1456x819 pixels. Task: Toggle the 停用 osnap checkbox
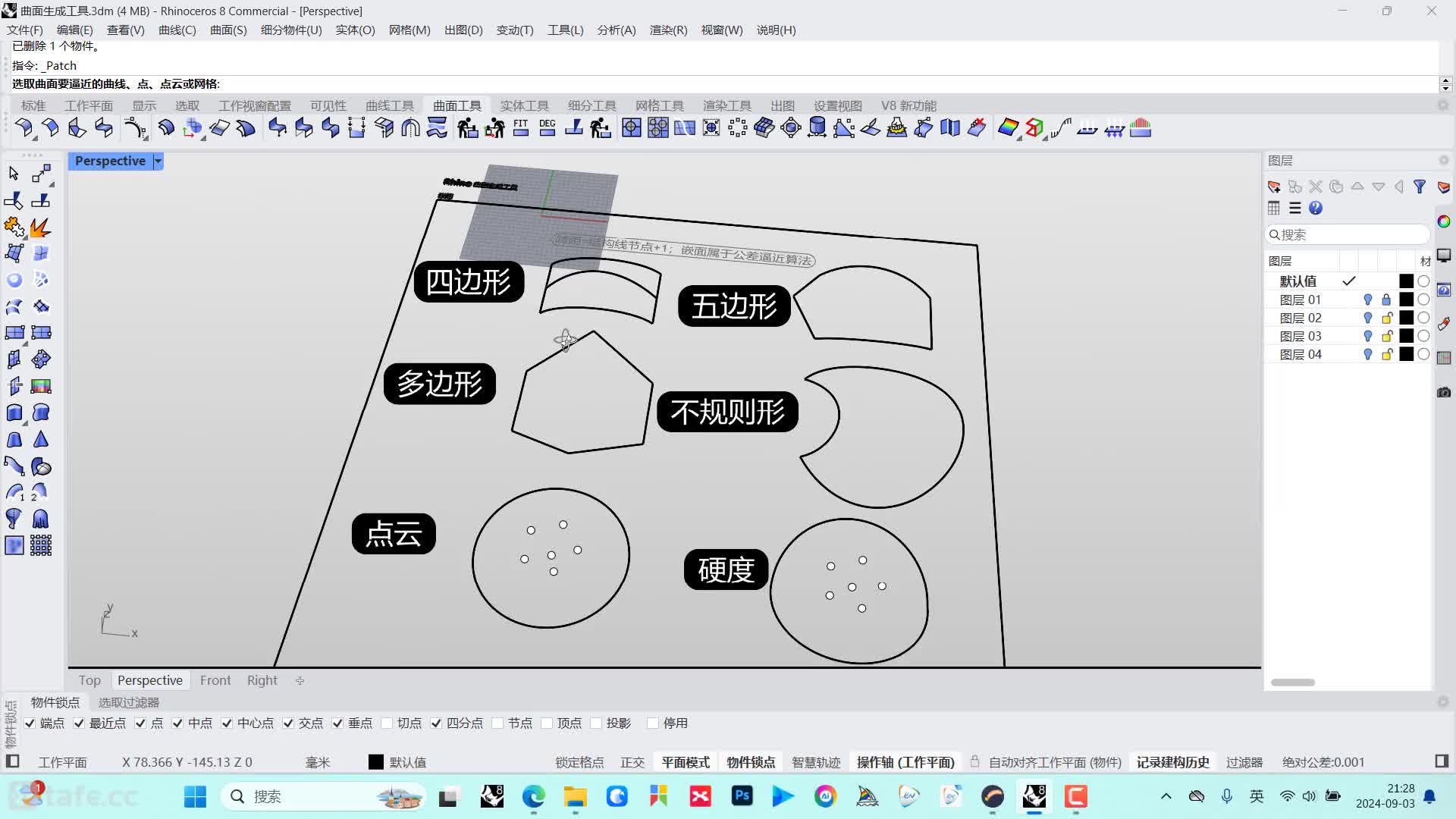(652, 723)
